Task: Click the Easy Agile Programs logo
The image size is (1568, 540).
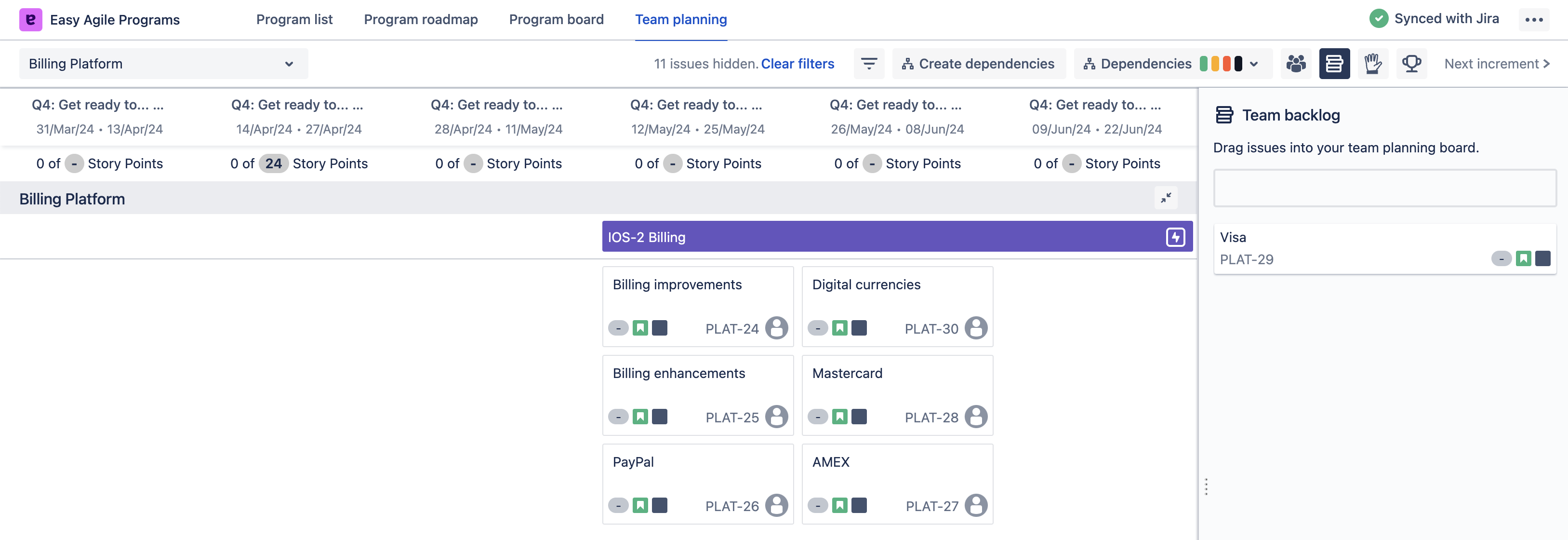Action: [30, 19]
